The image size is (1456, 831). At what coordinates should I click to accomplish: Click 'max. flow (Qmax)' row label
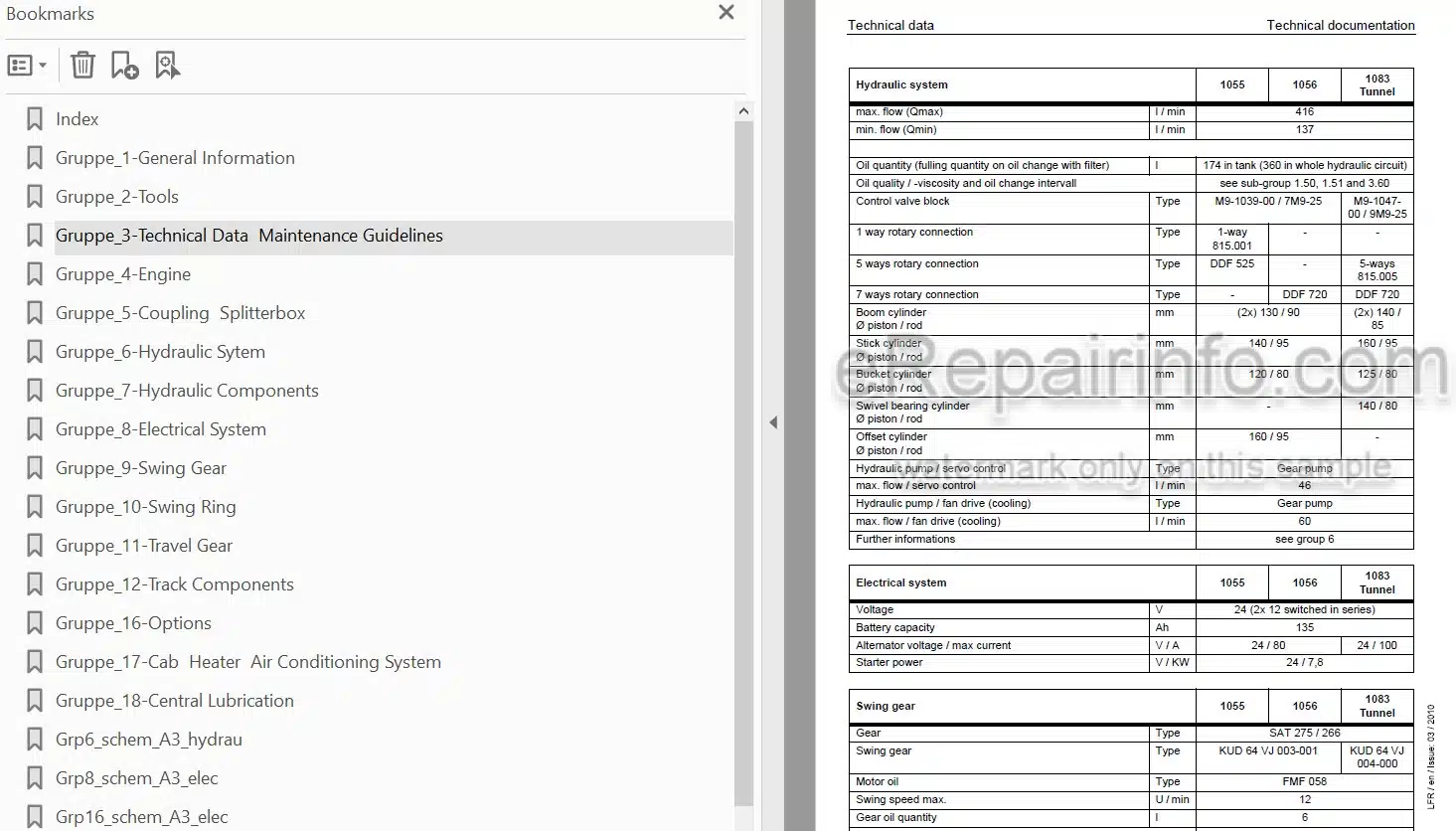[x=899, y=112]
